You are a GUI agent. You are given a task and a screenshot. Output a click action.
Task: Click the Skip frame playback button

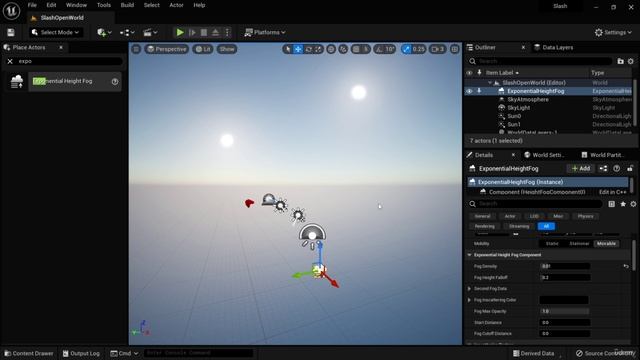(x=192, y=32)
